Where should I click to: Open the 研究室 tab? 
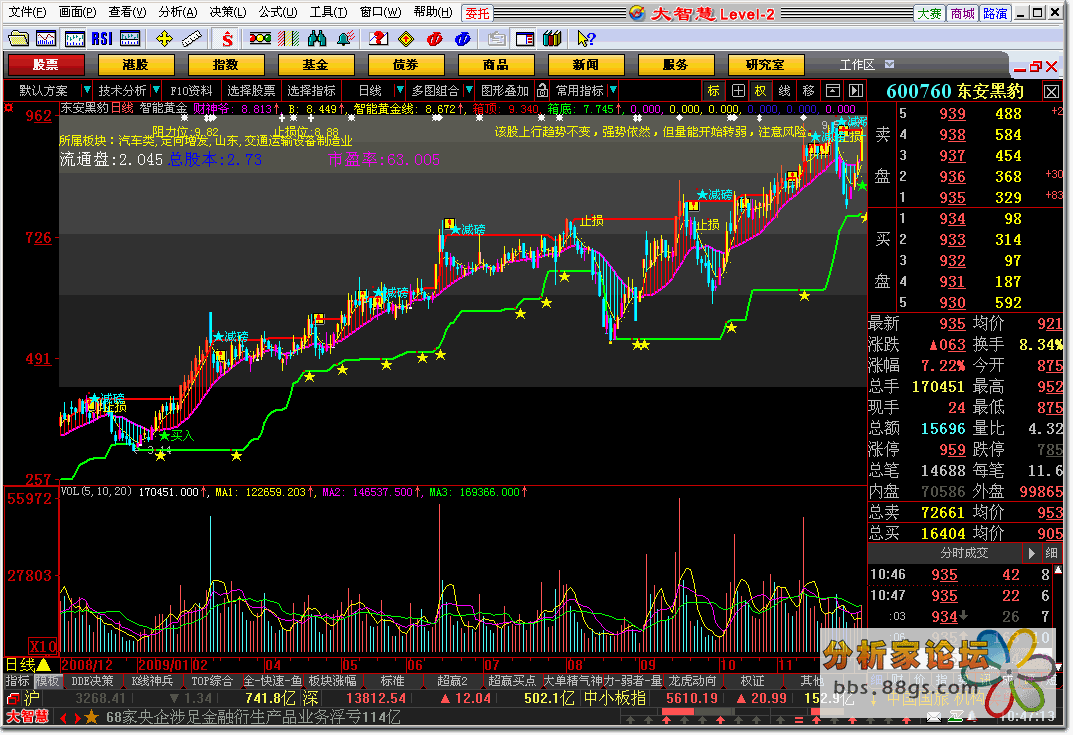(765, 65)
